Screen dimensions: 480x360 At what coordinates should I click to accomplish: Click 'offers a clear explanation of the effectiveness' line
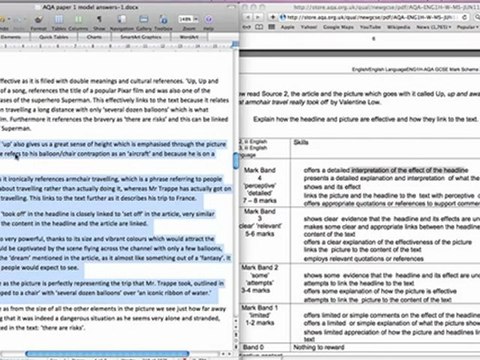(x=388, y=242)
